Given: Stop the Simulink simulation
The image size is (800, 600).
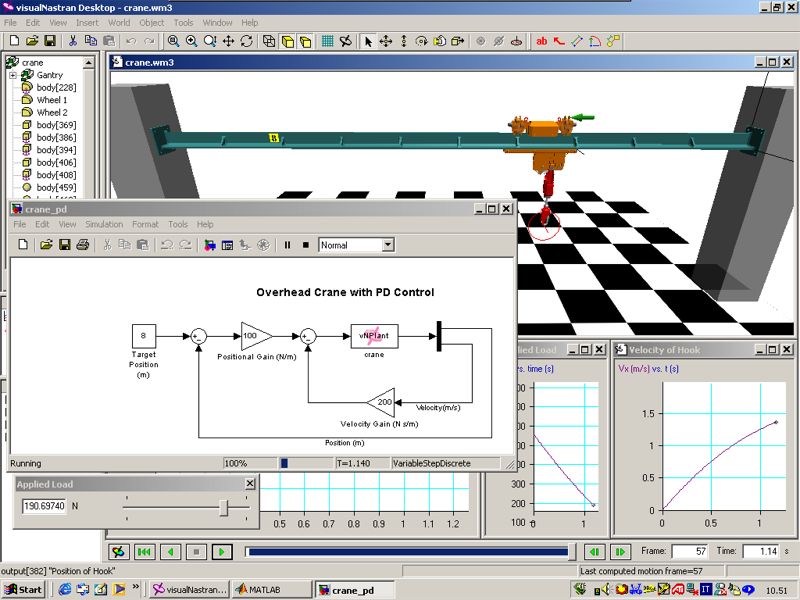Looking at the screenshot, I should click(x=306, y=245).
